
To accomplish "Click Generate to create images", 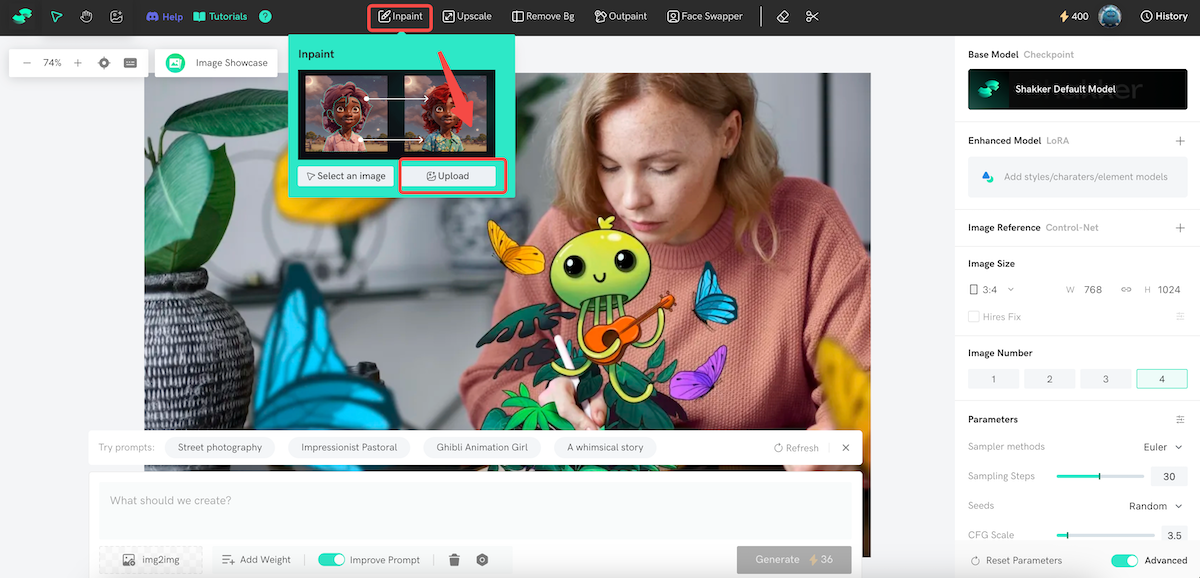I will [793, 560].
